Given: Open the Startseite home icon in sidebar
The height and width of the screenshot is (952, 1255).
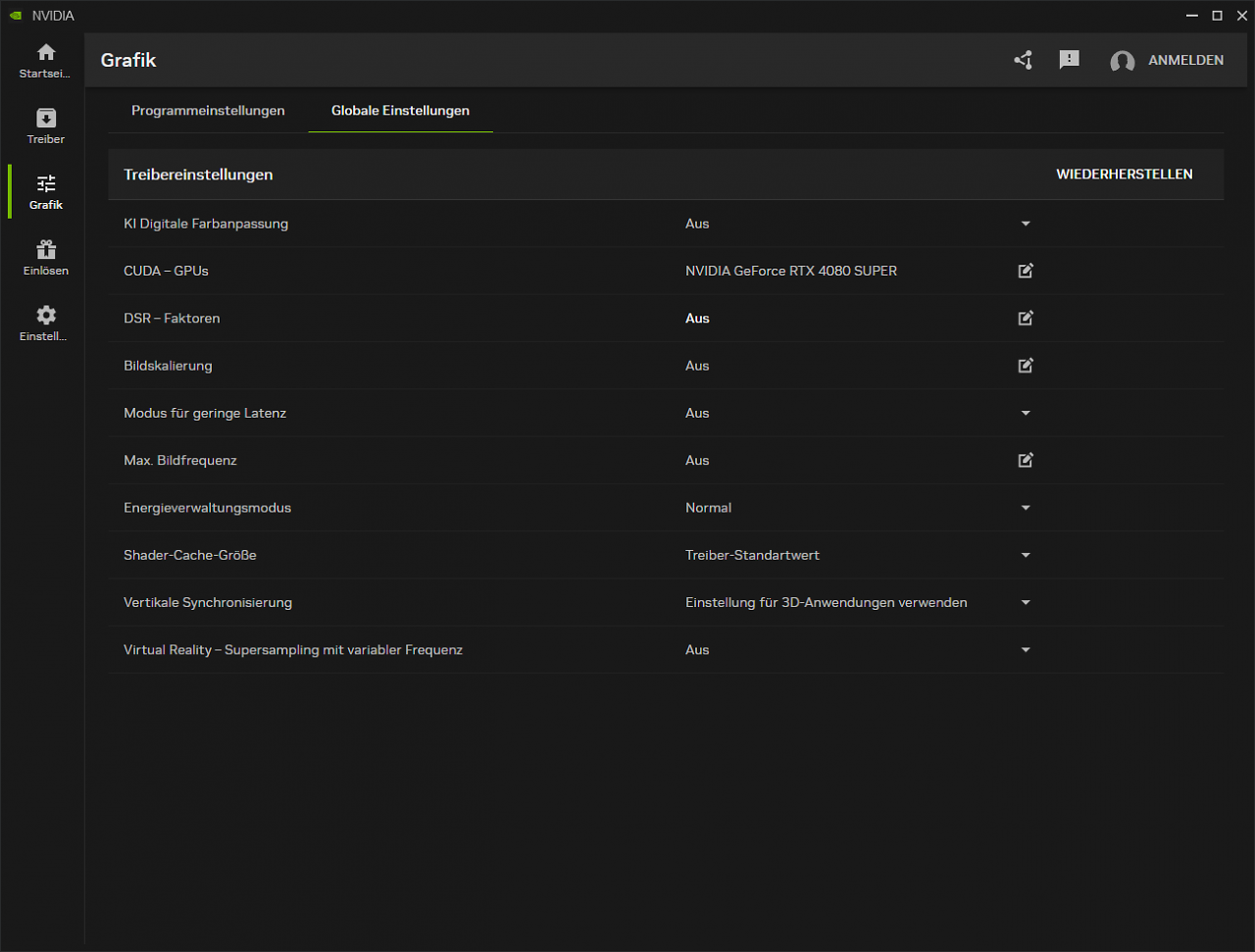Looking at the screenshot, I should (46, 53).
